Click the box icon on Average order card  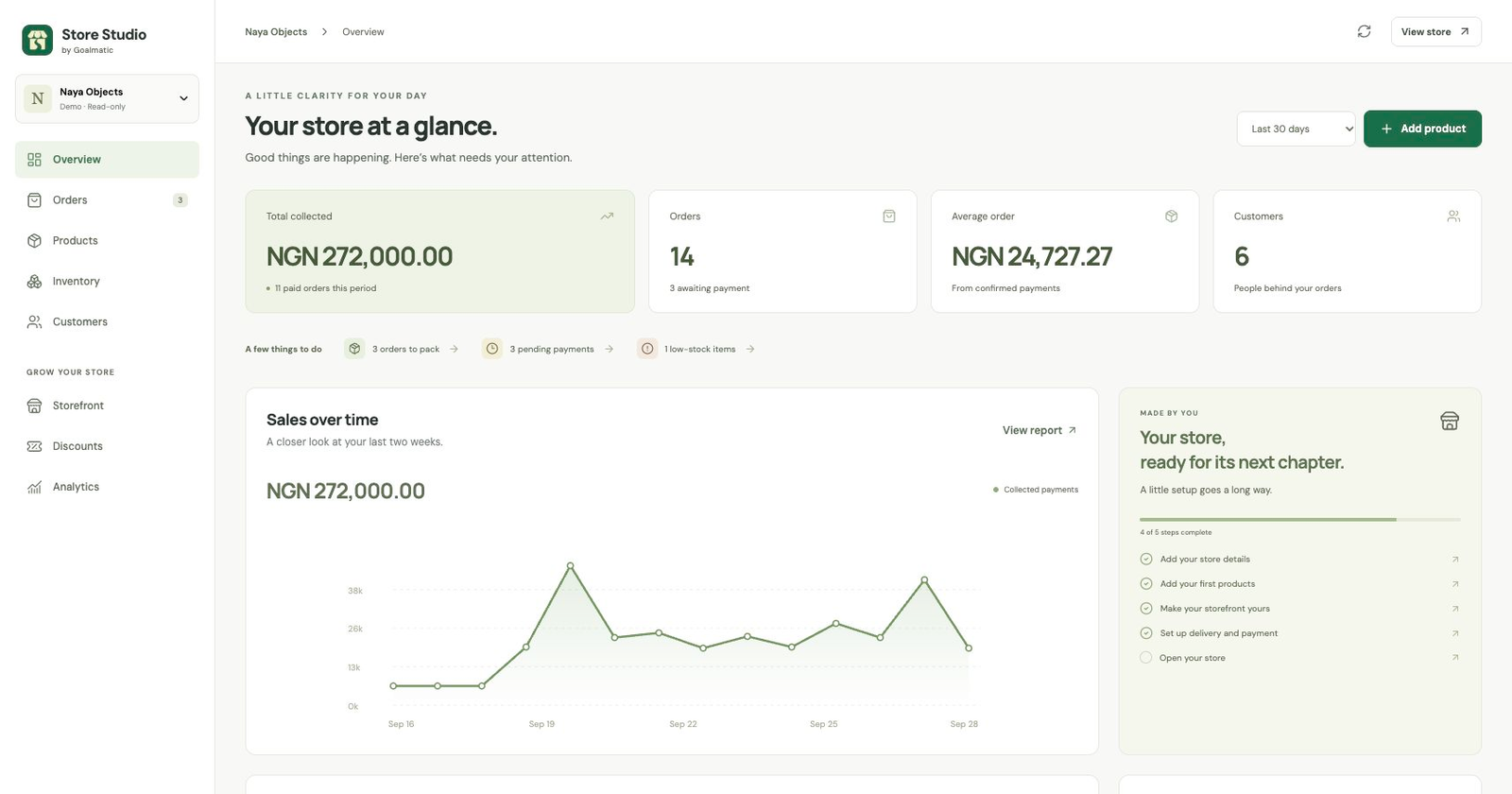coord(1171,216)
